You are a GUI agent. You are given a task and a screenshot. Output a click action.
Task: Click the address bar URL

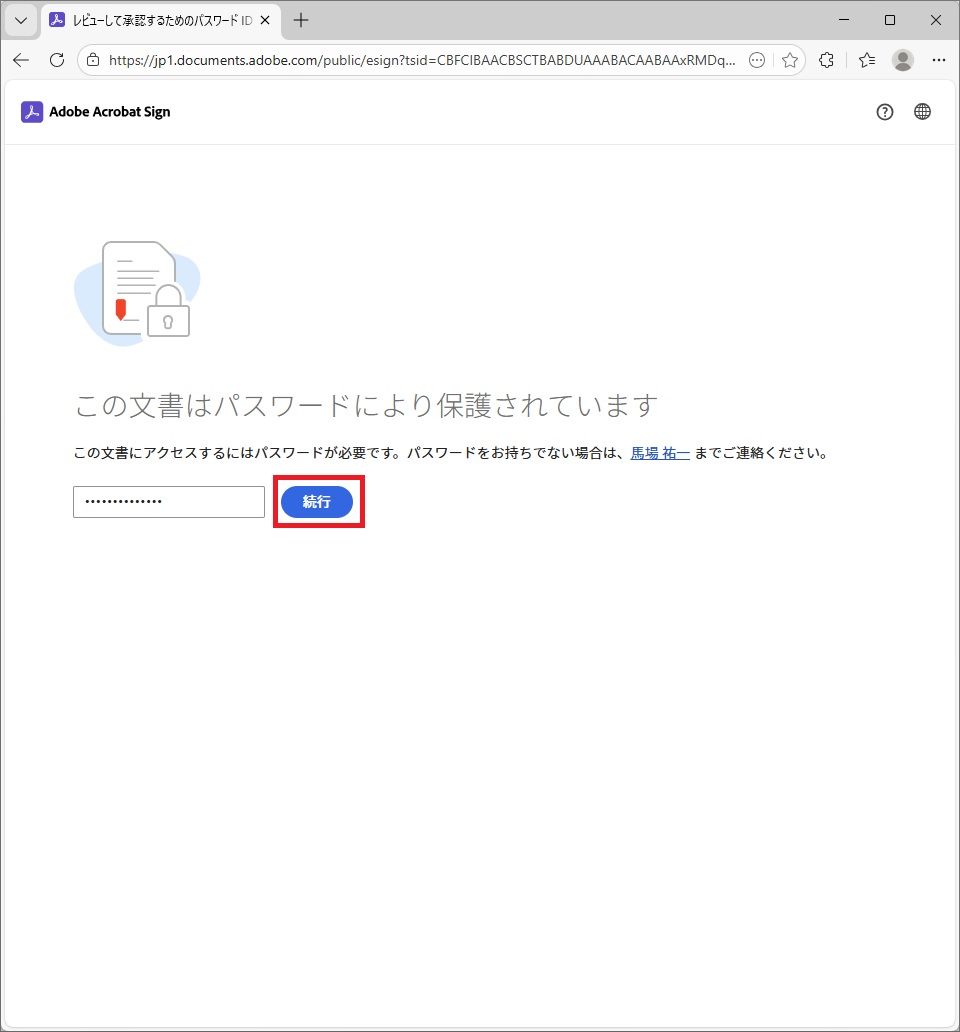pyautogui.click(x=420, y=60)
